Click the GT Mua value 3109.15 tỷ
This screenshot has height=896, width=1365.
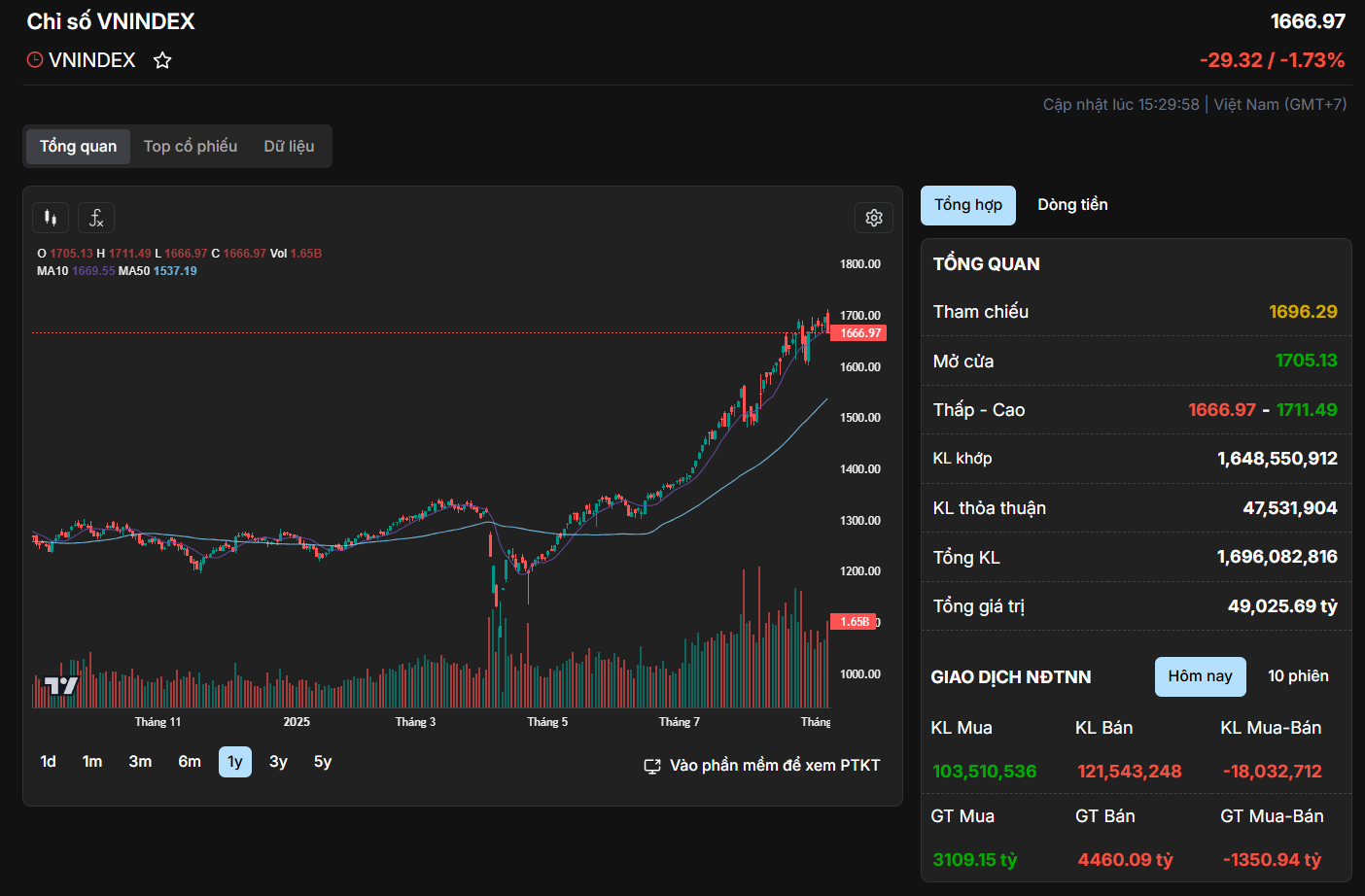pyautogui.click(x=974, y=860)
